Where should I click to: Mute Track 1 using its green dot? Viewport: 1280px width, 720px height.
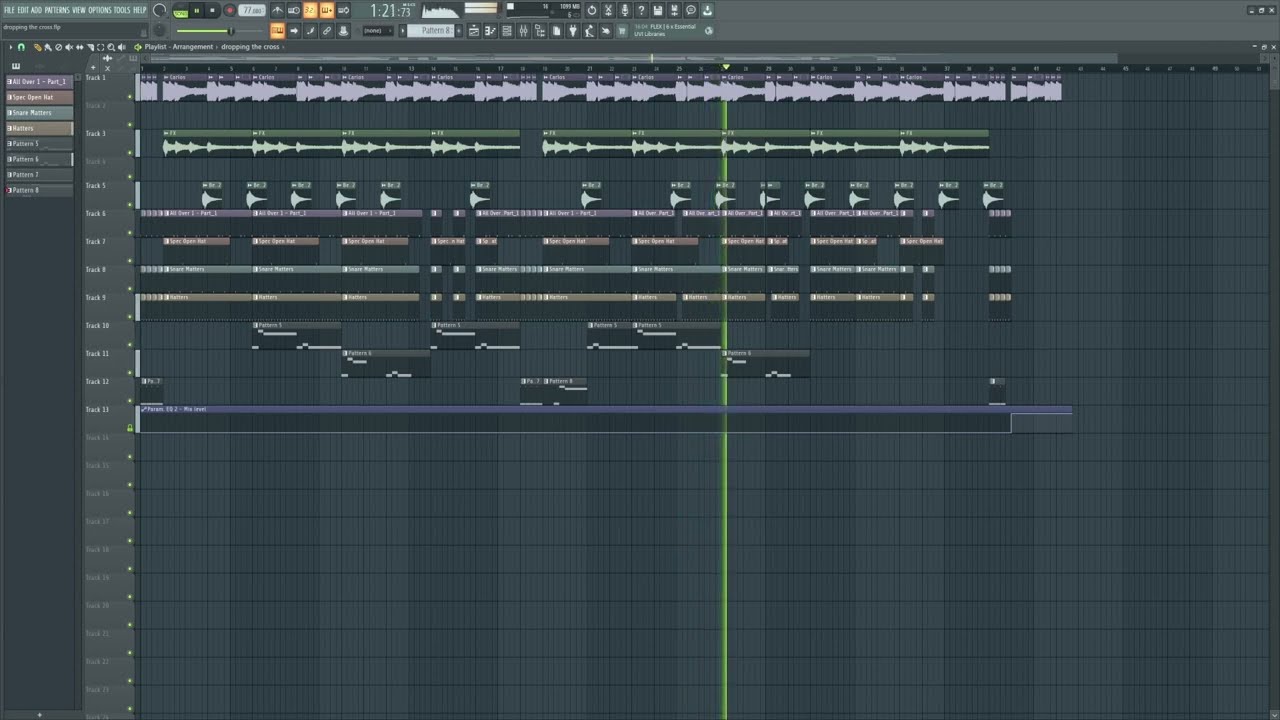coord(130,97)
